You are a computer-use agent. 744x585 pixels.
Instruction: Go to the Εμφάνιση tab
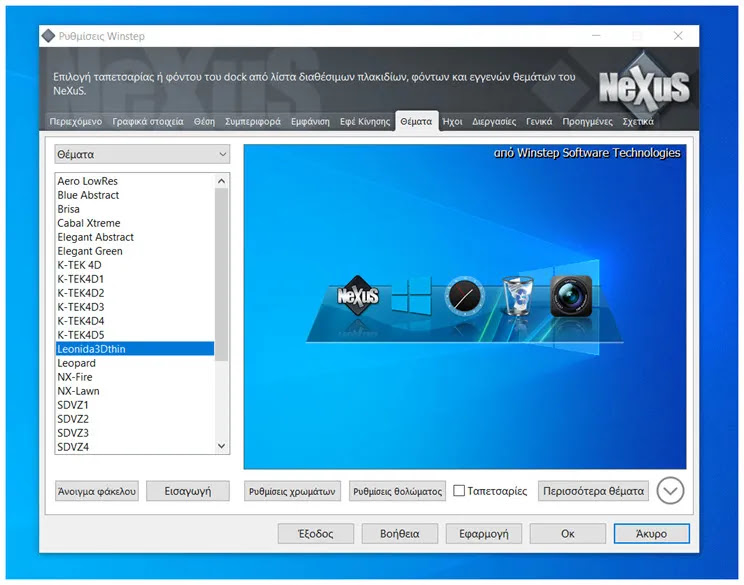310,121
